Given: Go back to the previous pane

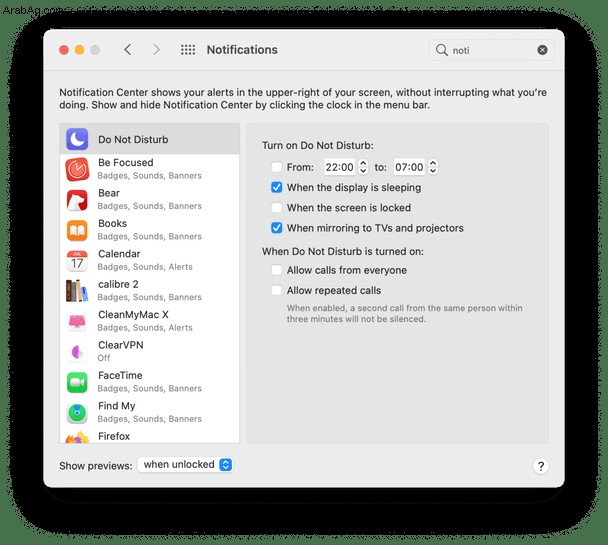Looking at the screenshot, I should (x=128, y=50).
